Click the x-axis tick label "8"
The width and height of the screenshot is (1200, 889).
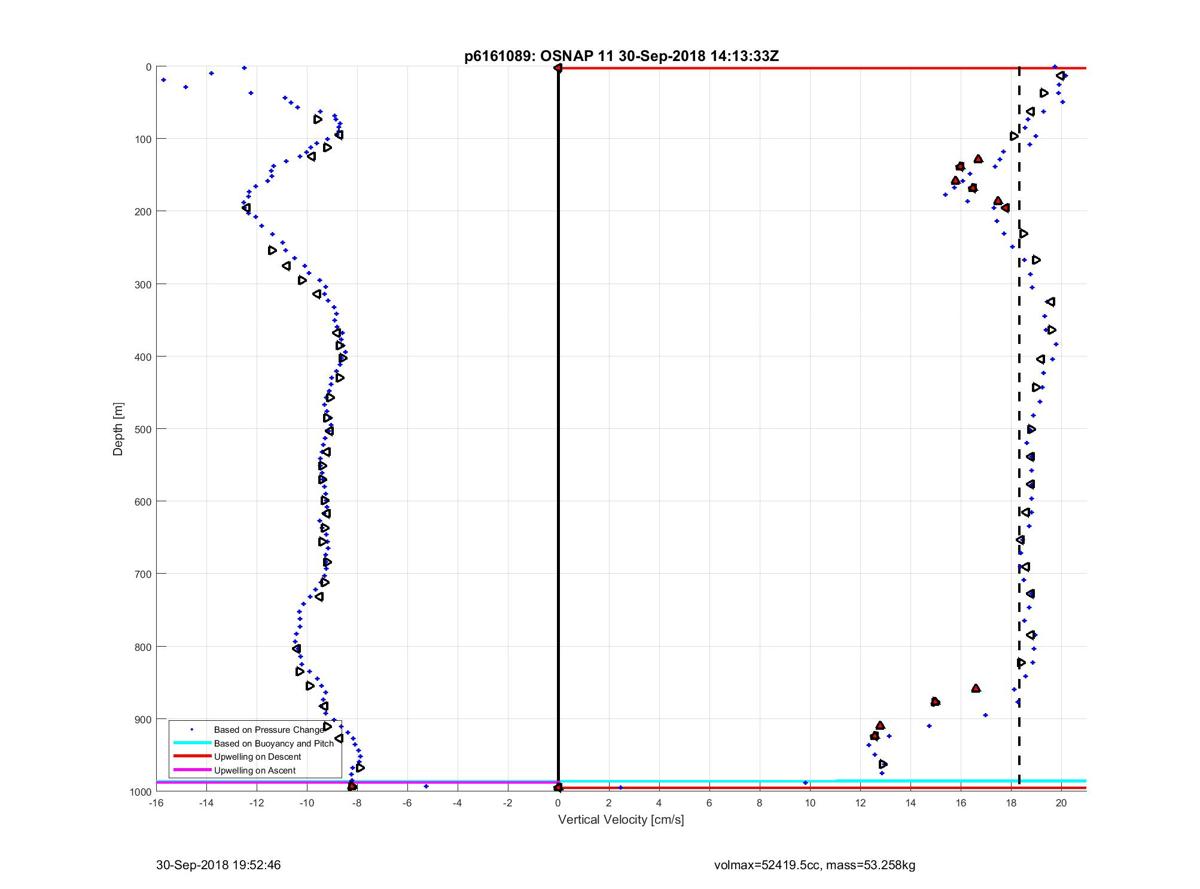[x=760, y=803]
